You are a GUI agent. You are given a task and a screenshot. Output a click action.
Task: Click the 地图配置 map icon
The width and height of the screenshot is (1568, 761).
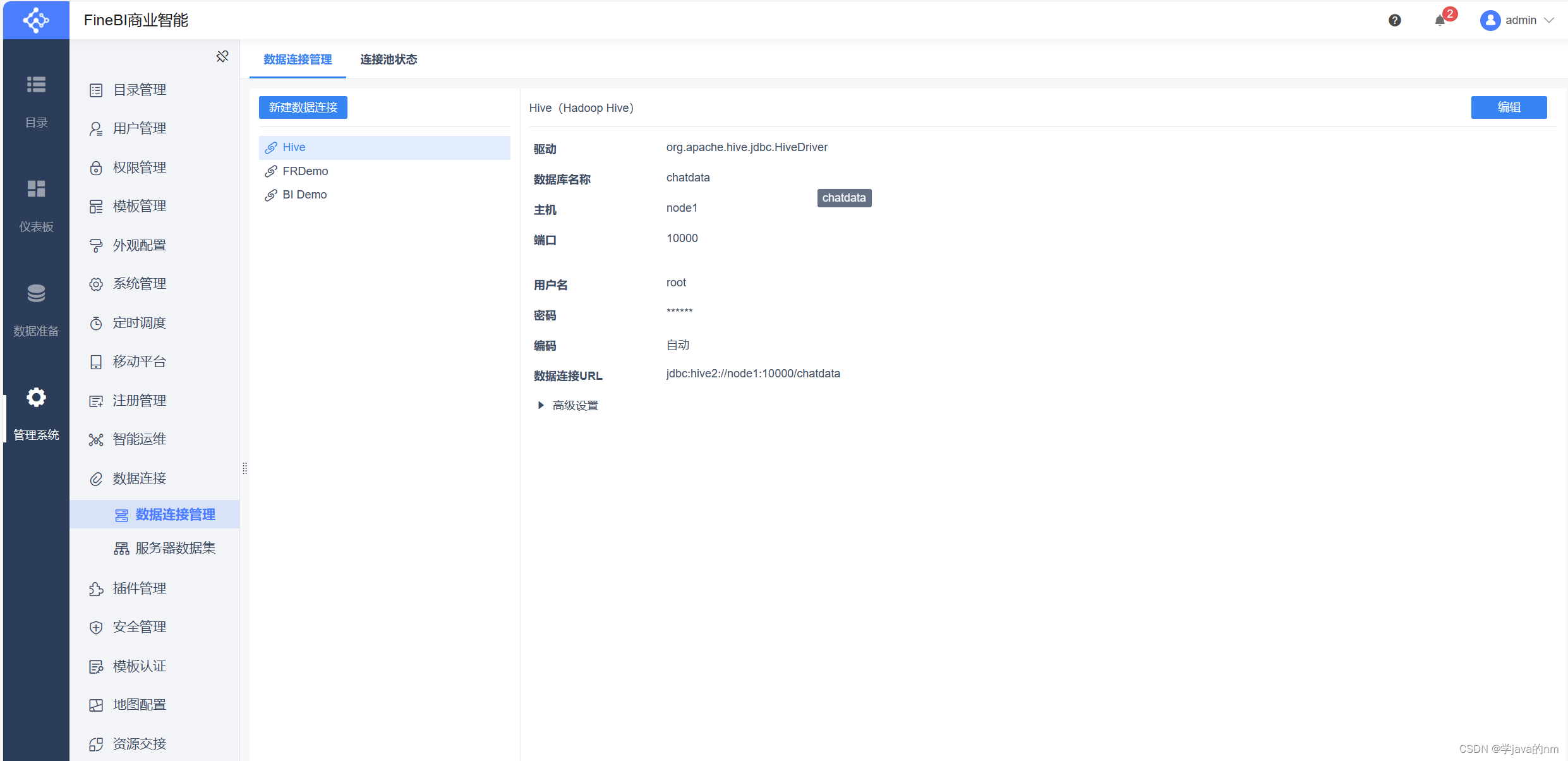tap(96, 705)
